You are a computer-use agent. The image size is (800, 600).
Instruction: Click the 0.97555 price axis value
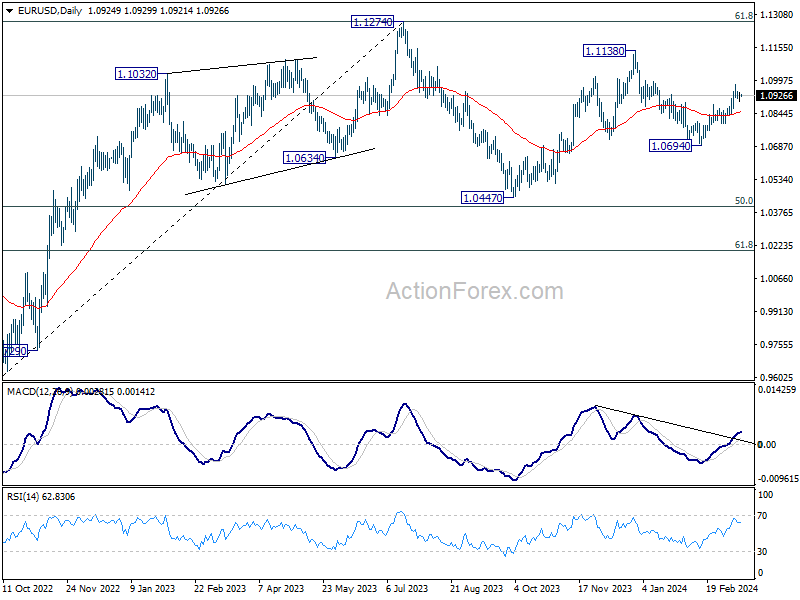[777, 345]
